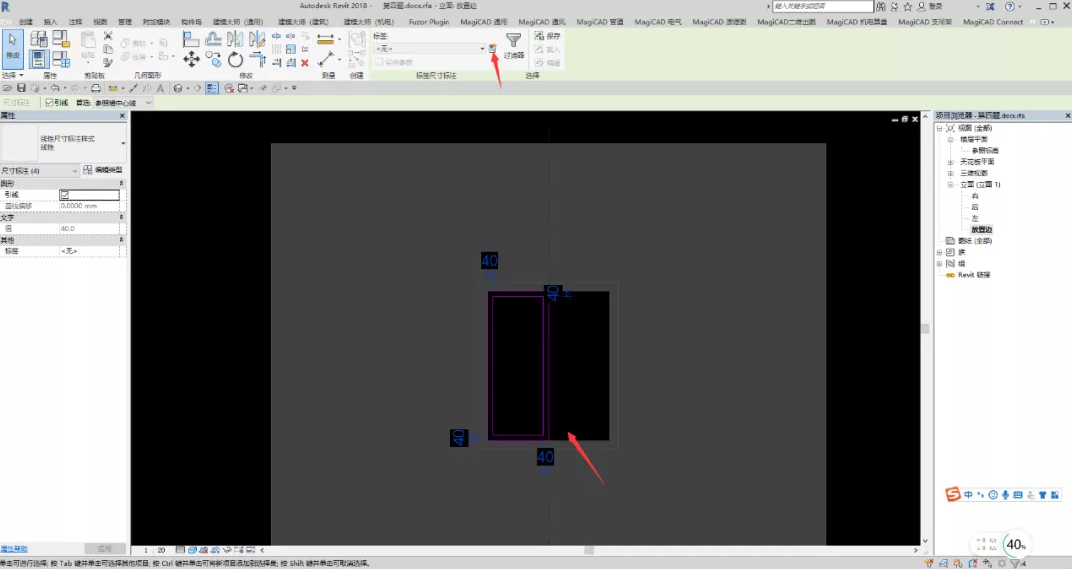Expand the Groups tree node
Screen dimensions: 1072x569
tap(940, 263)
